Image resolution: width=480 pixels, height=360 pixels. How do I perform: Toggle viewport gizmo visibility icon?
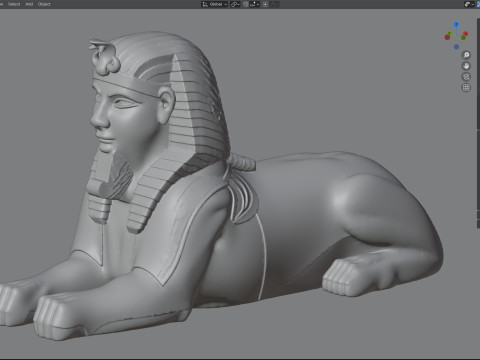coord(467,4)
